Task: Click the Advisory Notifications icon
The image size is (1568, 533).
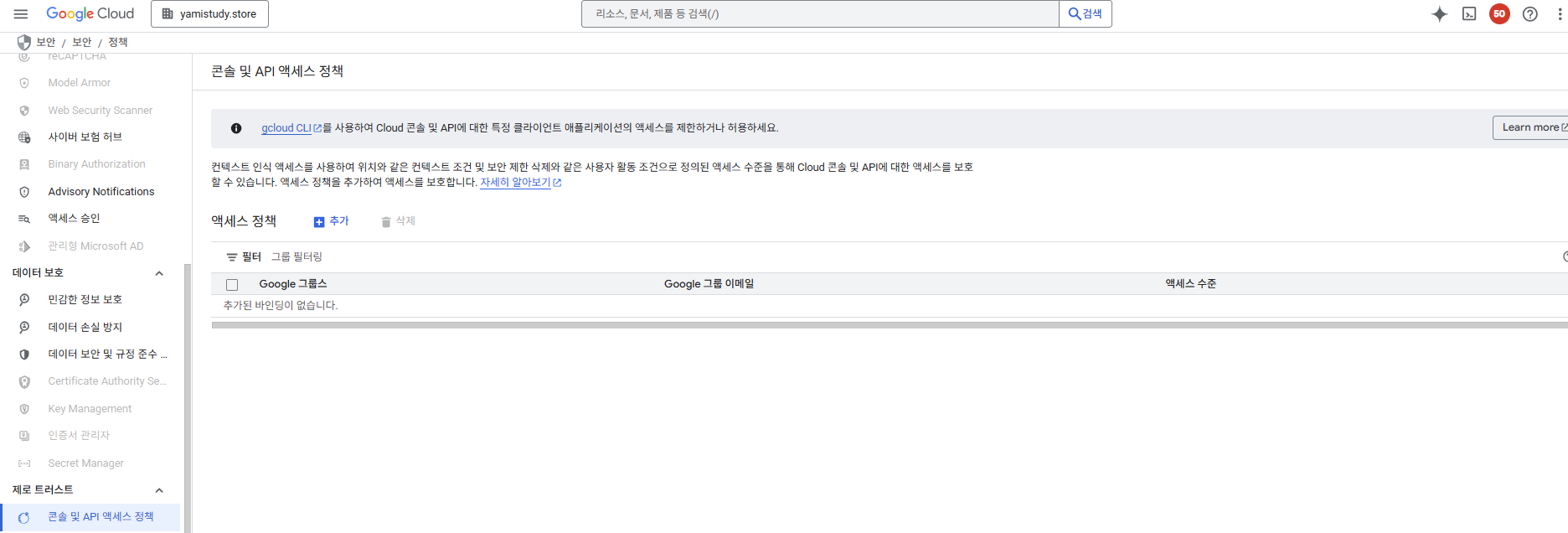Action: (24, 192)
